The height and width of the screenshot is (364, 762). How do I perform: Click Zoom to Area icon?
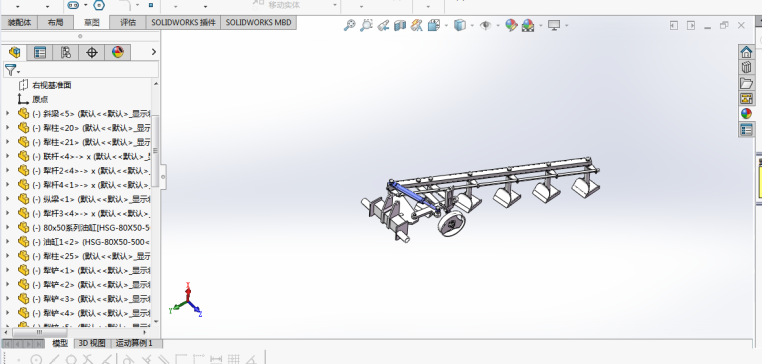click(366, 25)
